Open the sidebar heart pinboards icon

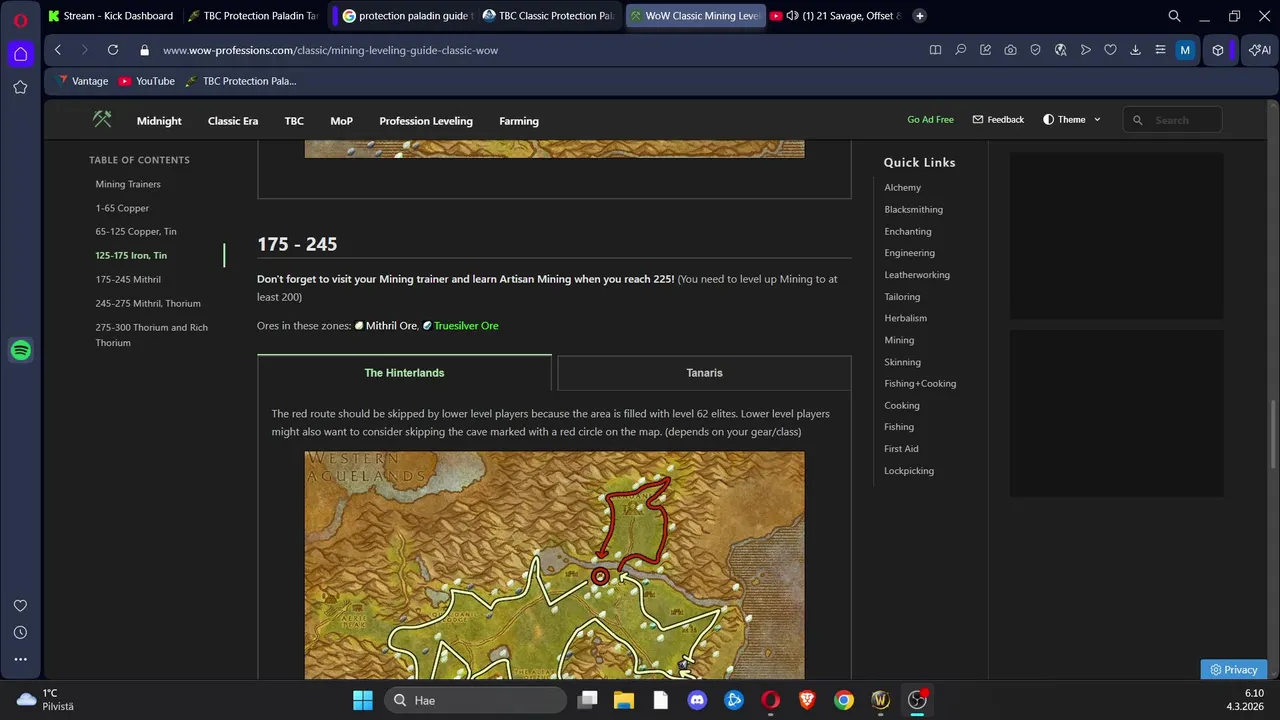point(20,606)
